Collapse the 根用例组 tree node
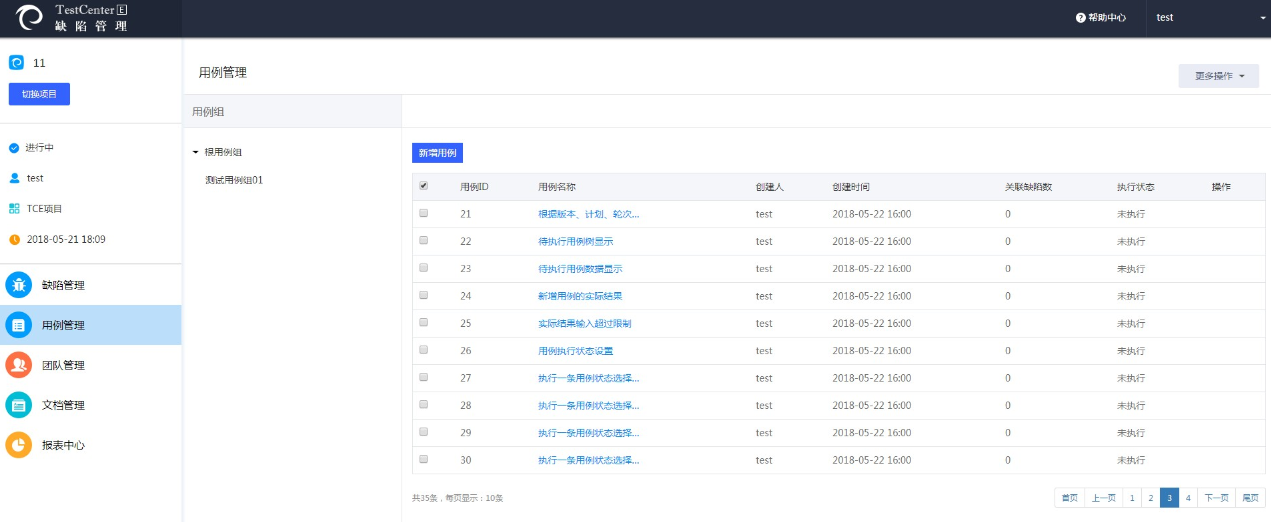1271x522 pixels. tap(195, 153)
